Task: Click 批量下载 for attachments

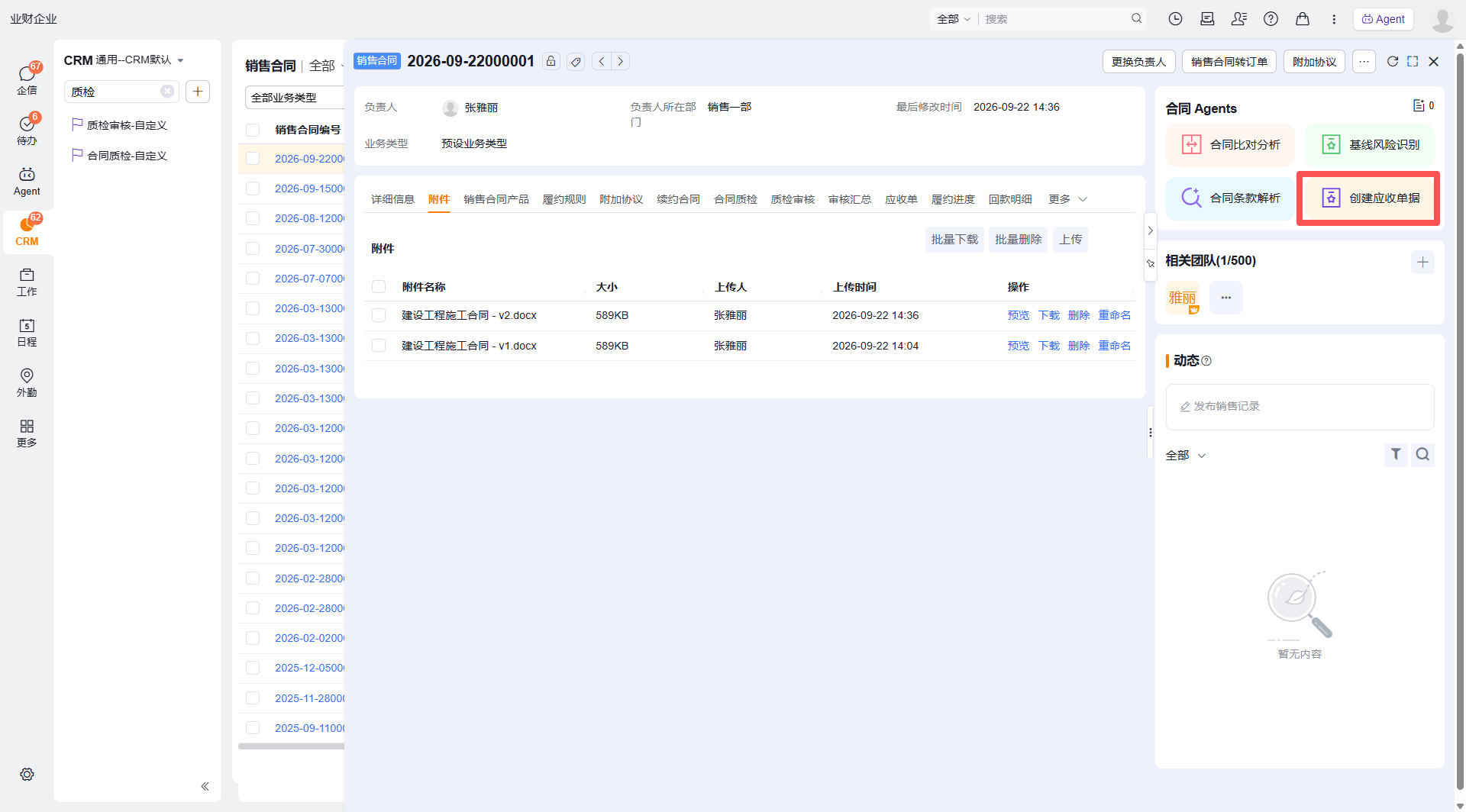Action: [954, 240]
